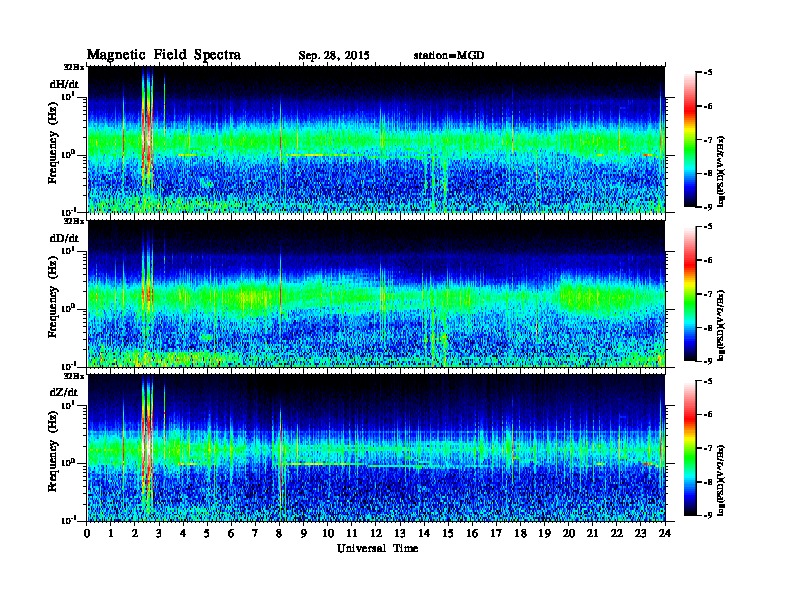
Task: Click the '20' hour tick label
Action: 569,533
